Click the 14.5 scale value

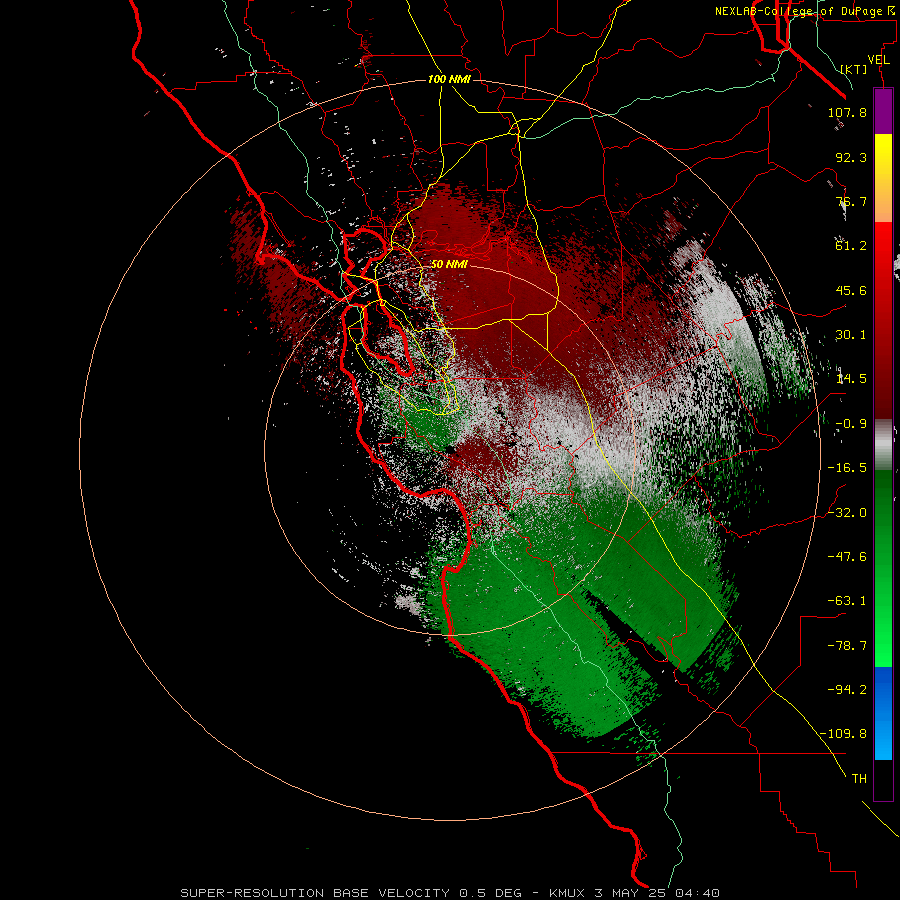(x=851, y=379)
